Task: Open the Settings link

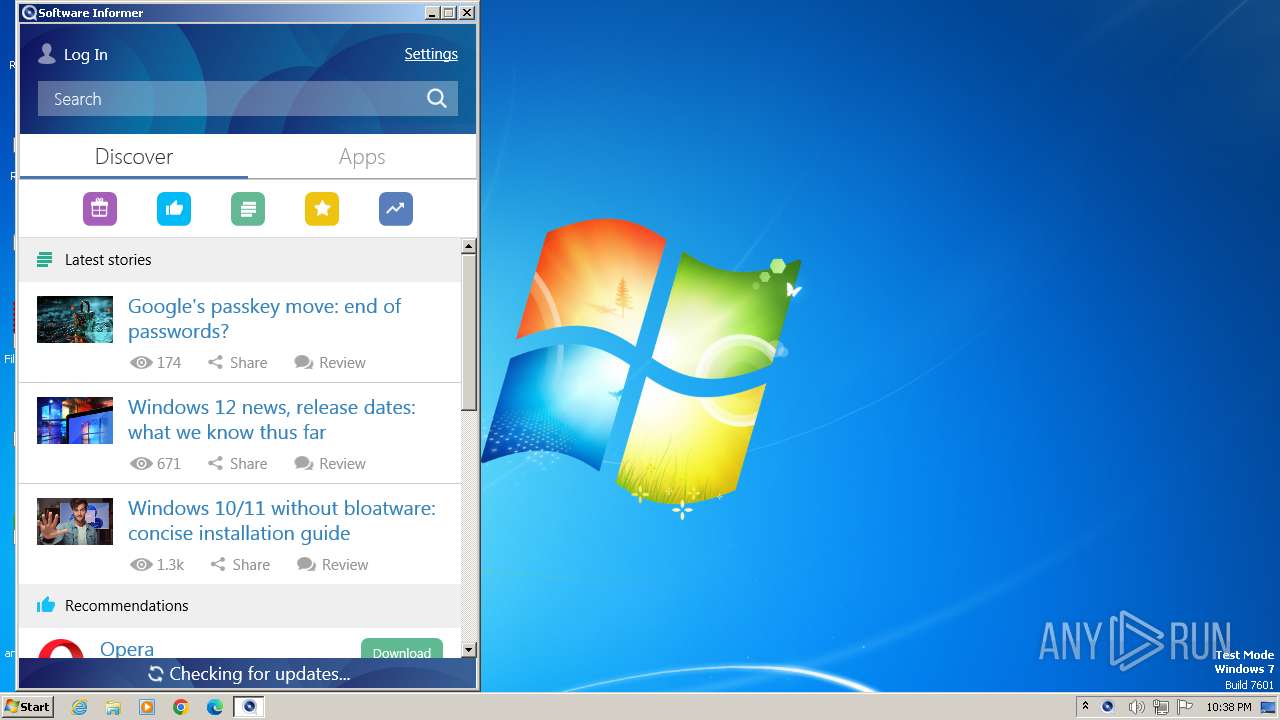Action: 431,54
